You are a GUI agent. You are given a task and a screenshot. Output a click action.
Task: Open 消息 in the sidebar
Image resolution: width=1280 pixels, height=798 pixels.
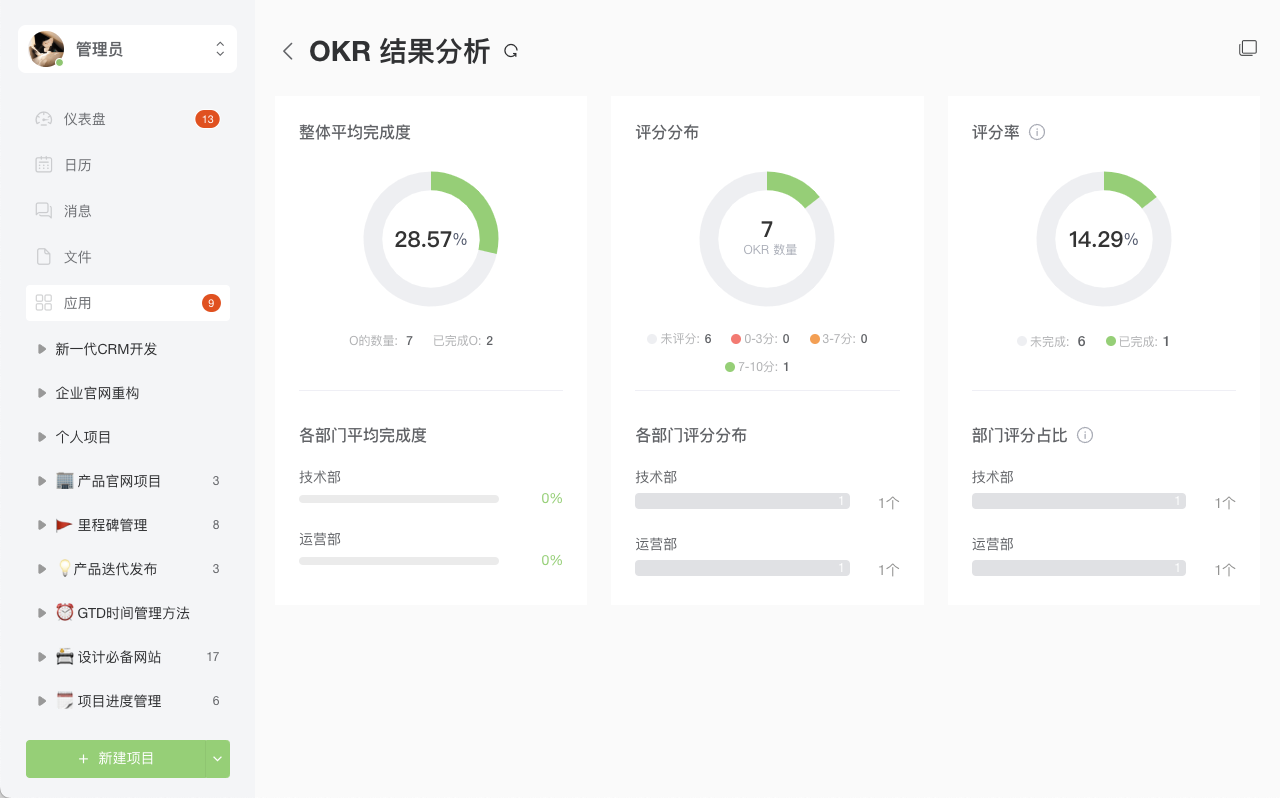point(128,211)
